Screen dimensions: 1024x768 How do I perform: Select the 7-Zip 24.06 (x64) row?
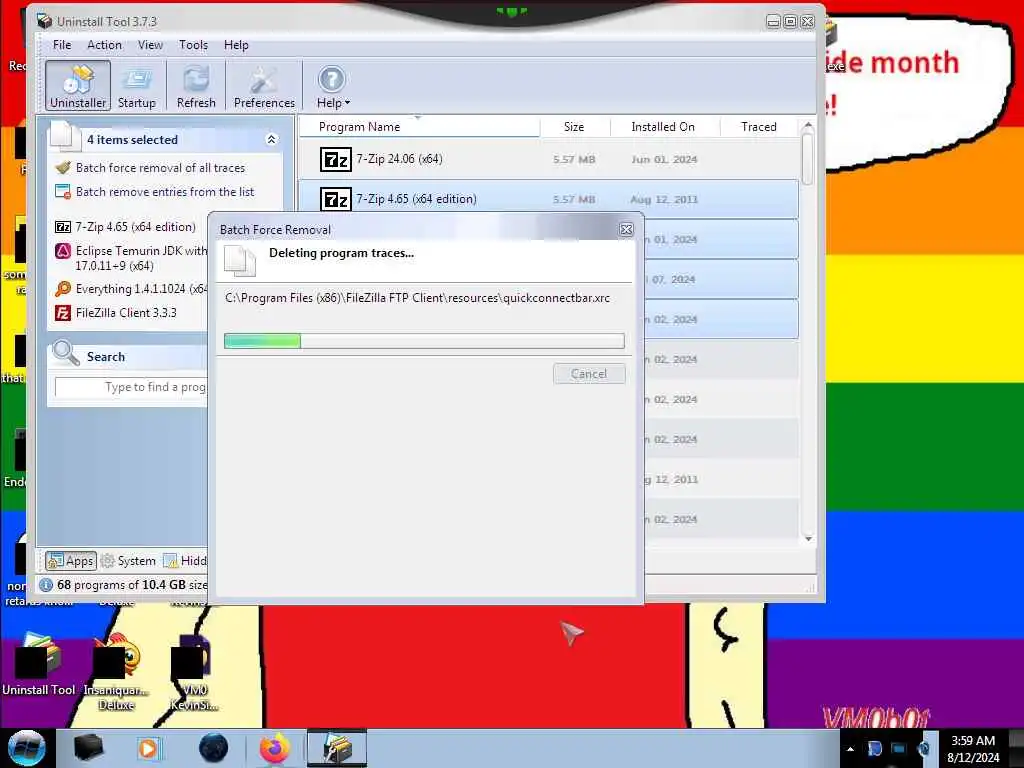click(x=549, y=159)
